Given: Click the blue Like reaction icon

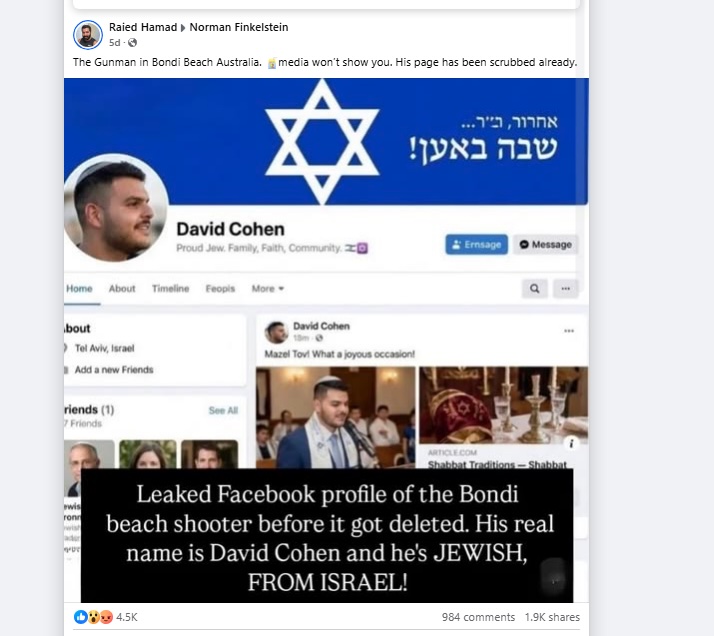Looking at the screenshot, I should tap(81, 617).
